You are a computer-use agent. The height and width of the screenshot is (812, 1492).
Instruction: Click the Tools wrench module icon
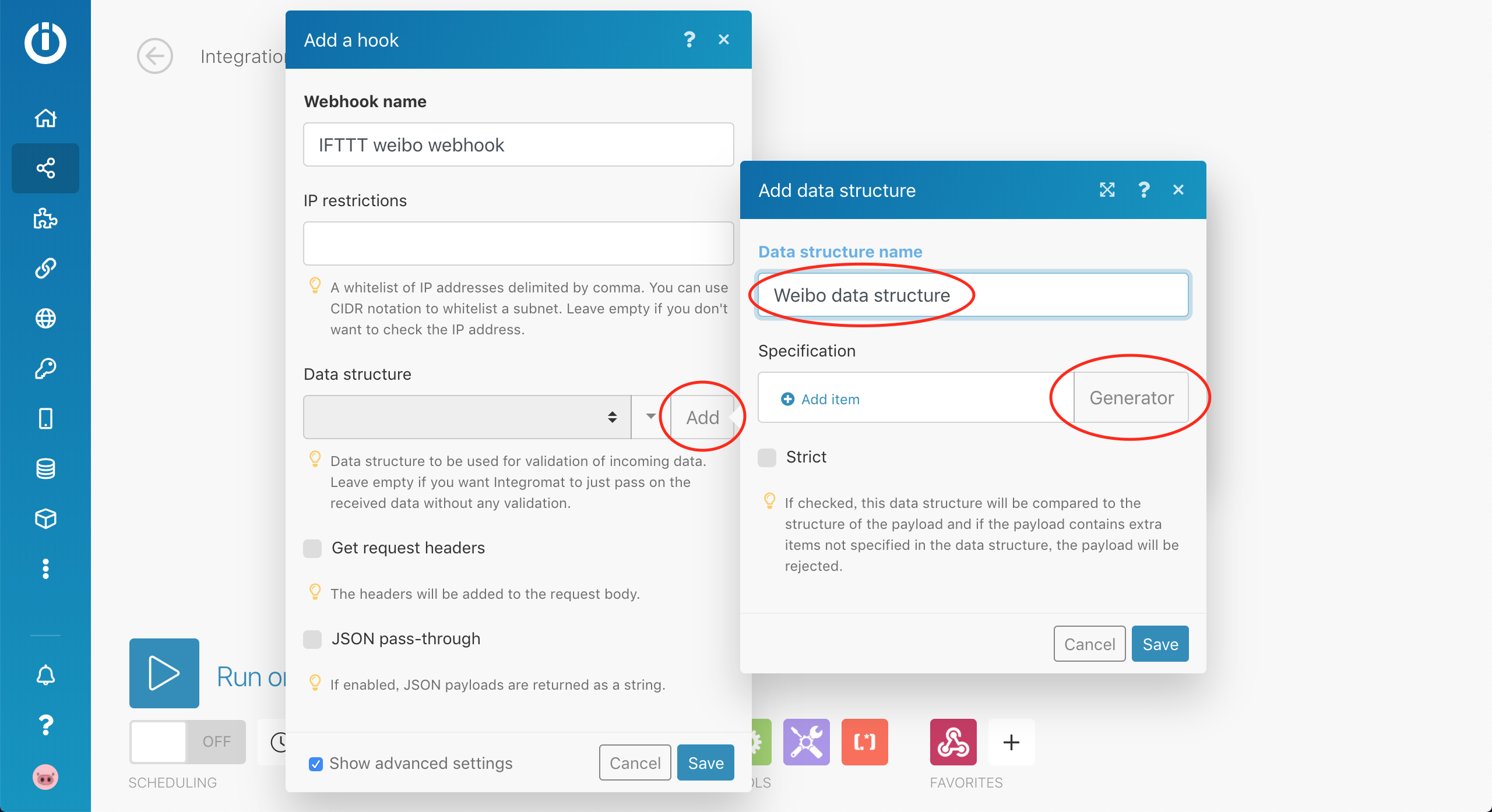806,742
